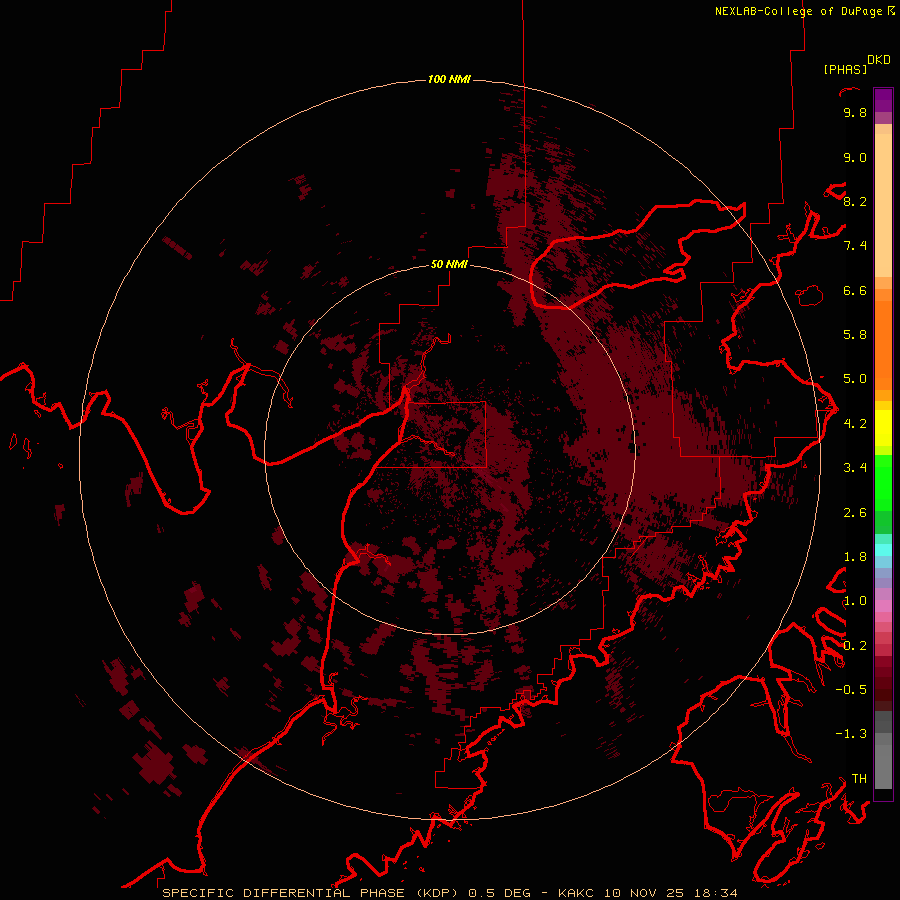Click the 100 NMI range ring label
The image size is (900, 900).
pos(449,79)
